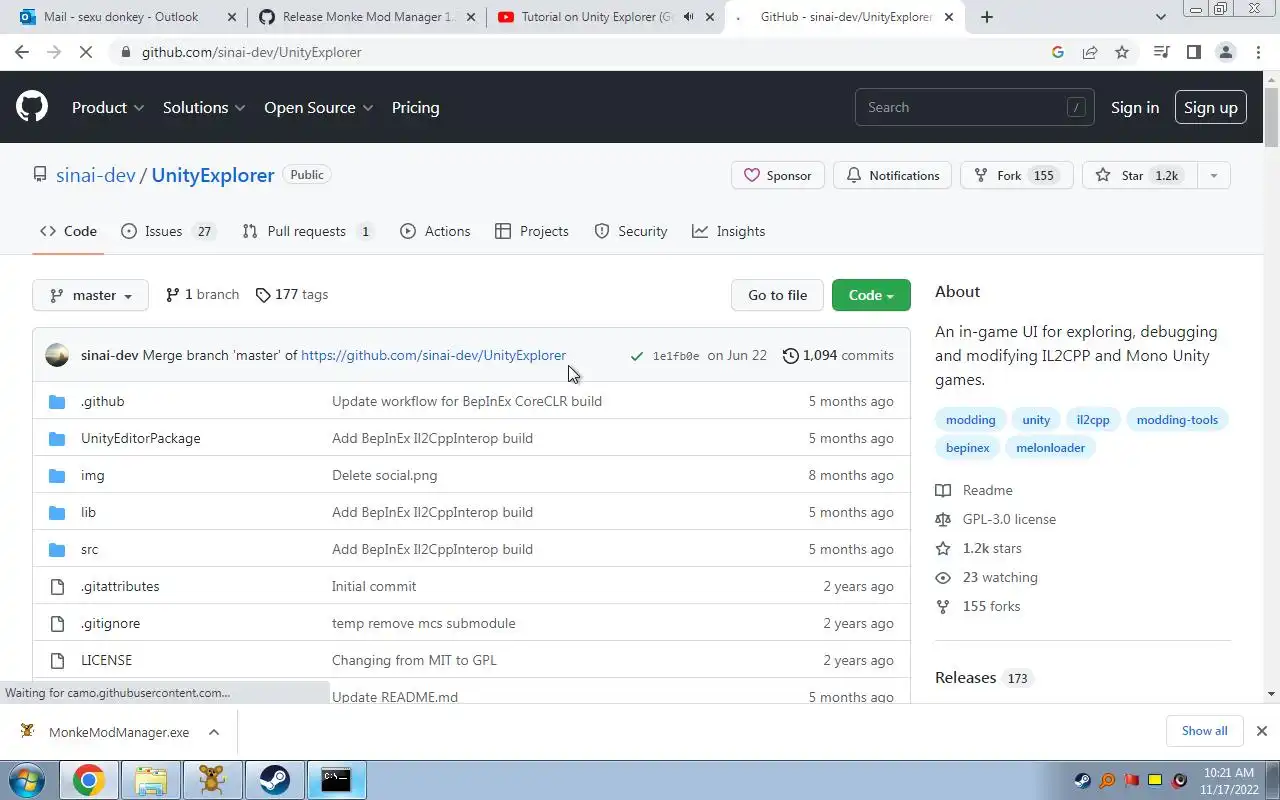
Task: Click the Notifications button
Action: [893, 175]
